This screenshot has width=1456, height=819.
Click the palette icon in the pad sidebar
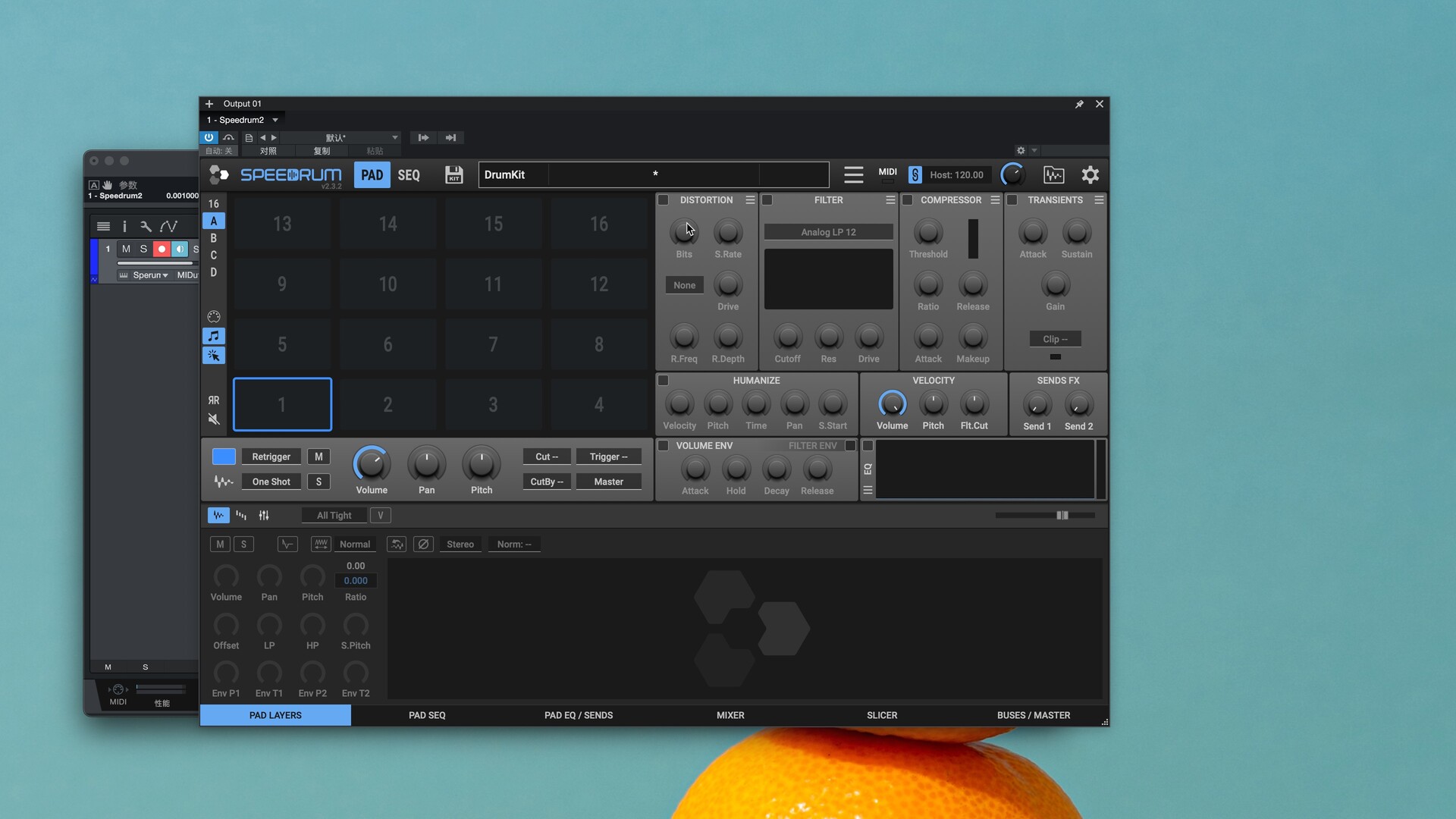[x=214, y=316]
